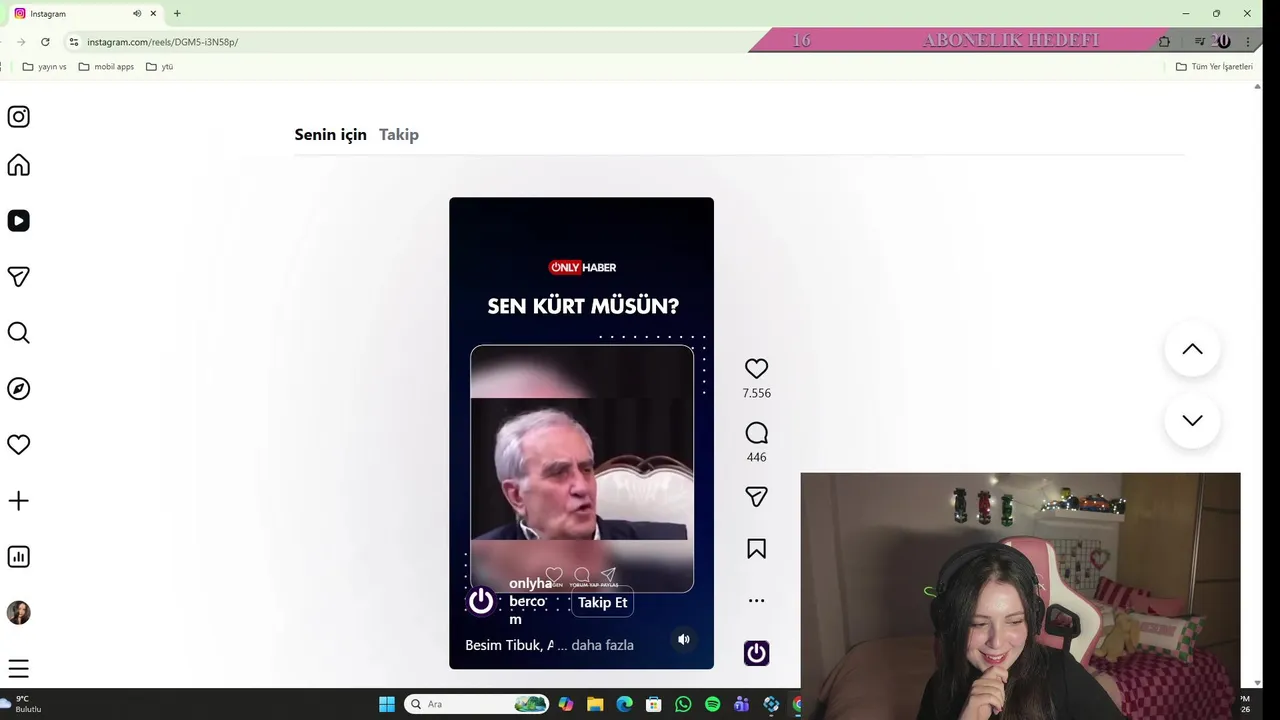
Task: Like the reel with the heart icon
Action: tap(756, 369)
